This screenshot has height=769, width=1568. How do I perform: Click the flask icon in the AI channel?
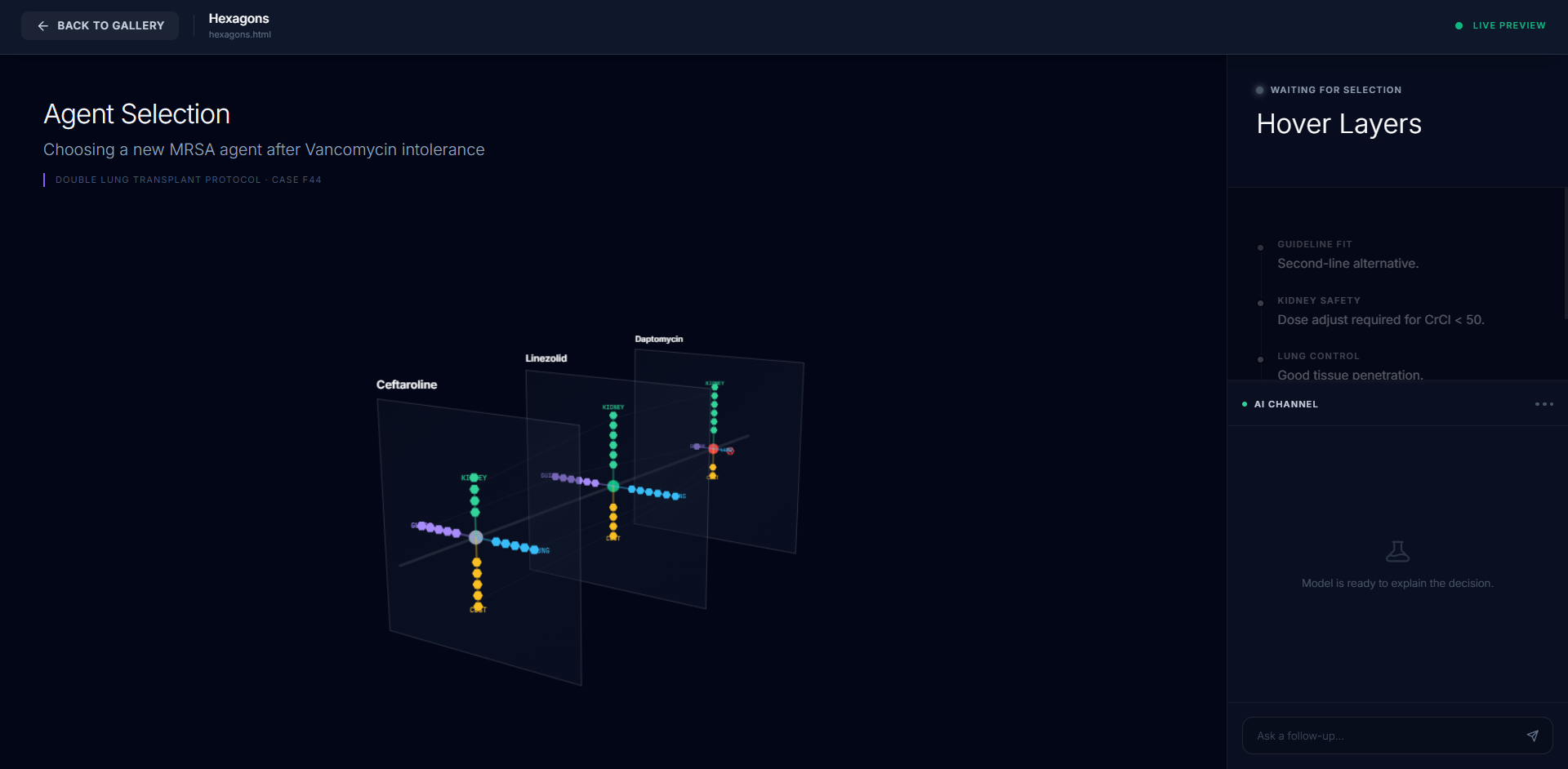click(x=1397, y=550)
